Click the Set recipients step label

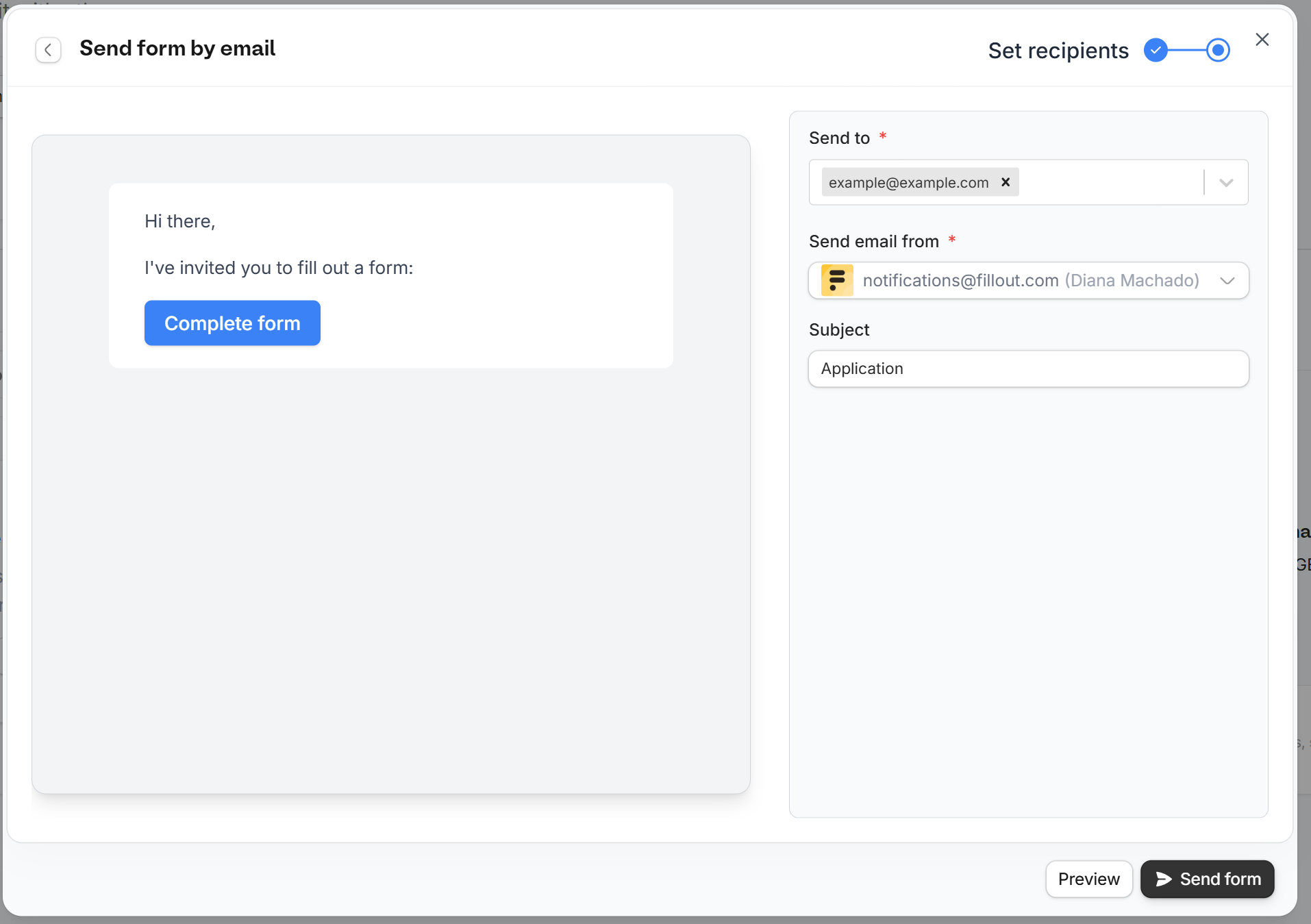pos(1058,51)
